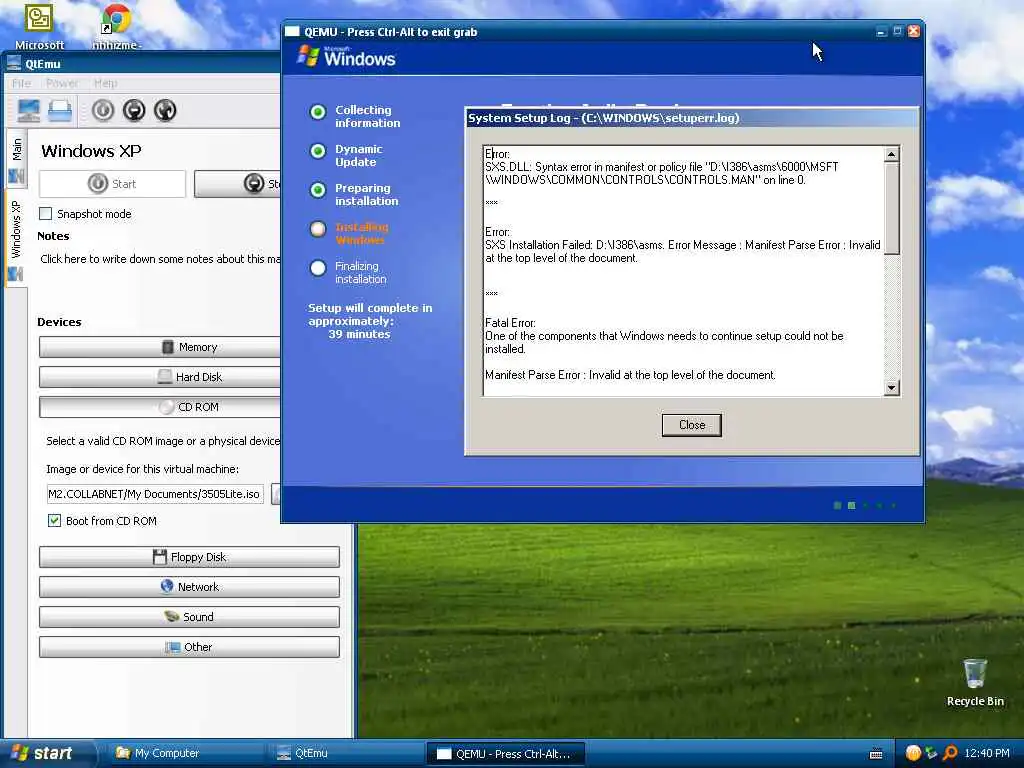The height and width of the screenshot is (768, 1024).
Task: Click the QEMU taskbar button
Action: coord(505,754)
